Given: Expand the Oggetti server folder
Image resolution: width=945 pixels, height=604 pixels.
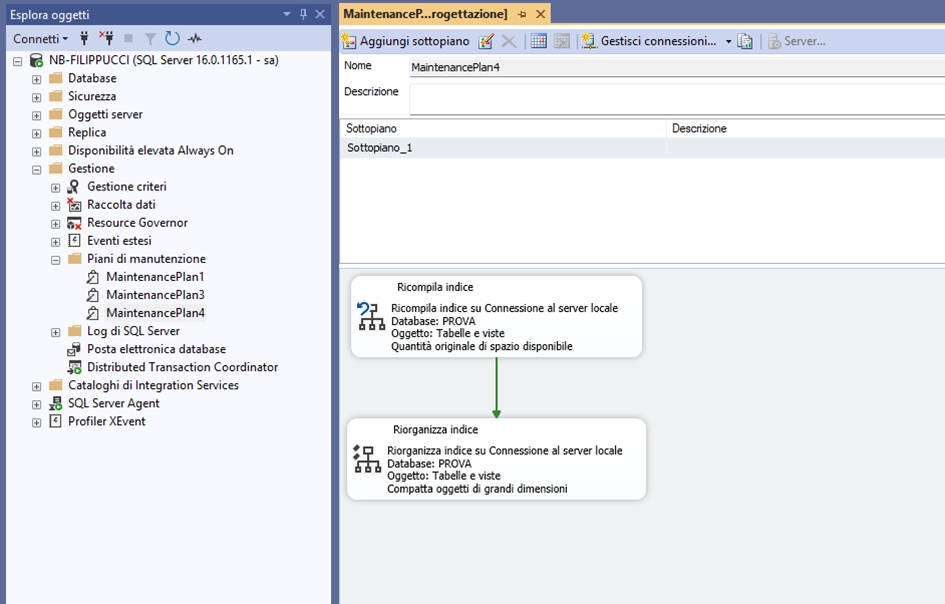Looking at the screenshot, I should 36,115.
